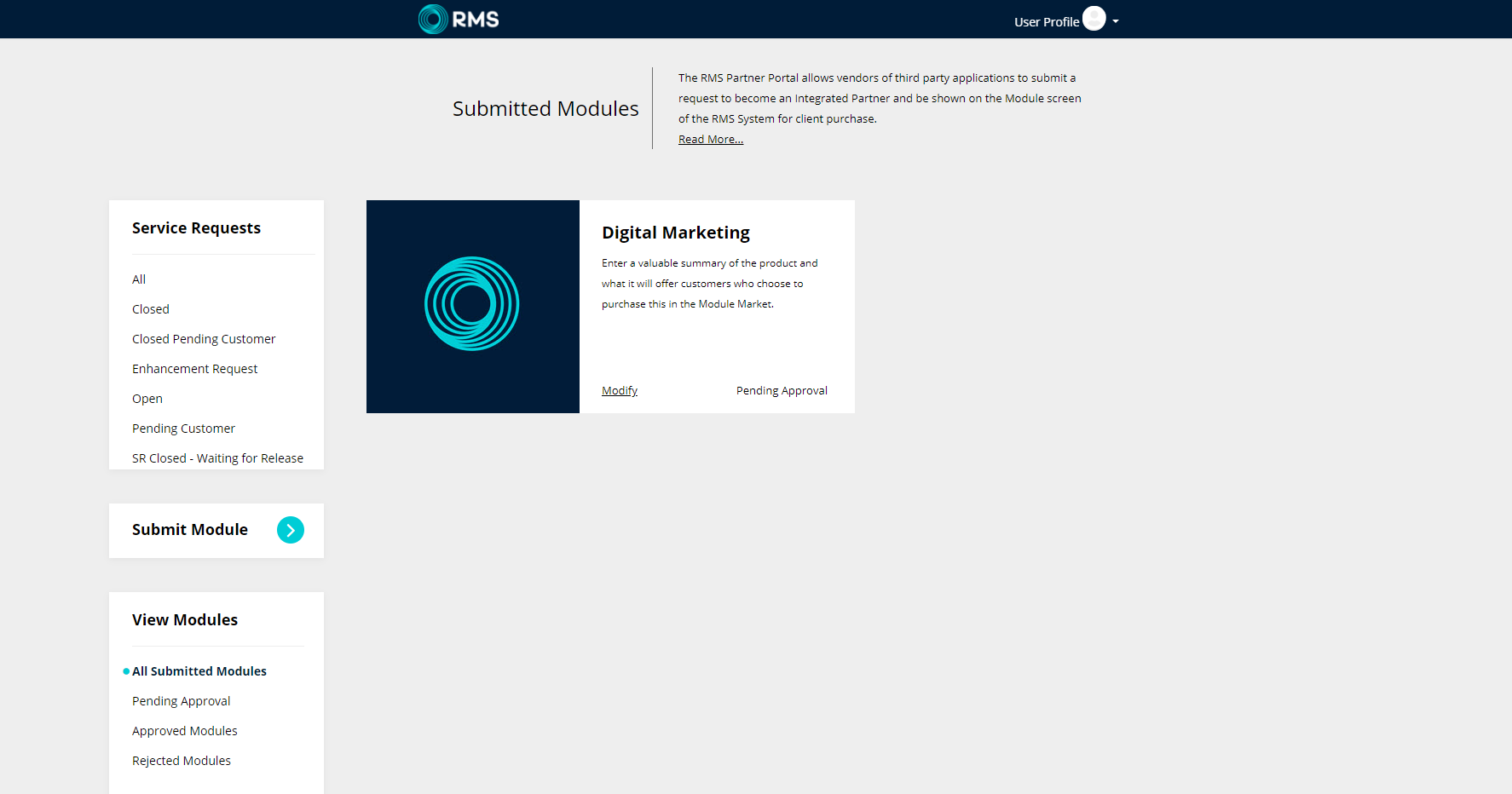Expand the User Profile dropdown arrow
The height and width of the screenshot is (794, 1512).
coord(1116,21)
